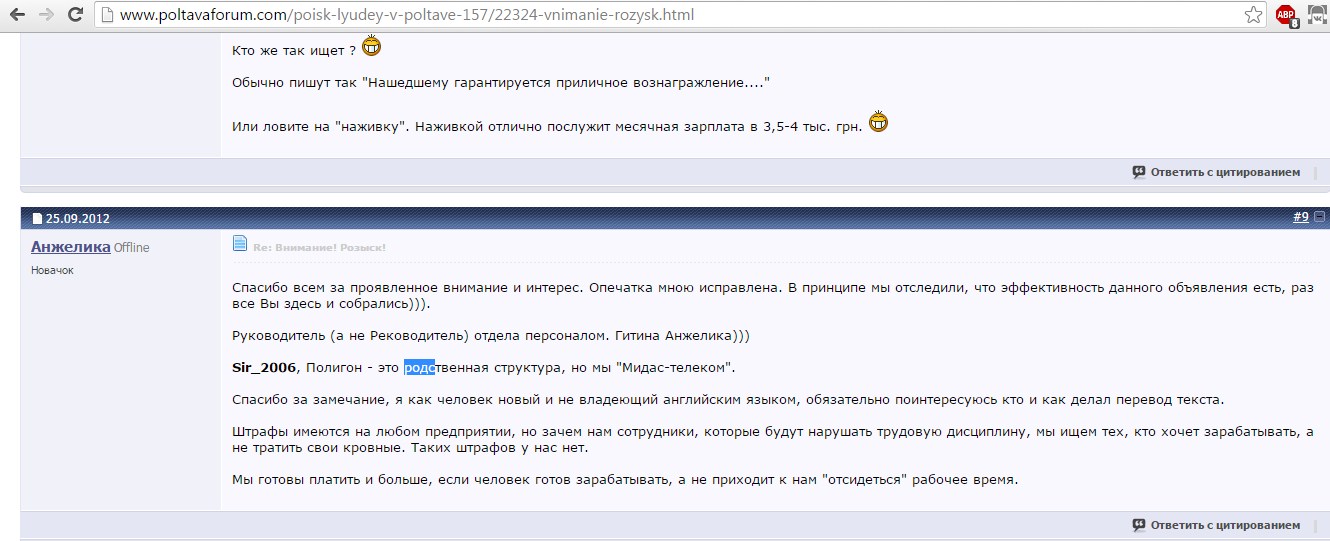1330x541 pixels.
Task: Click the grinning smiley after "3,5-4 тыс. грн."
Action: click(879, 123)
